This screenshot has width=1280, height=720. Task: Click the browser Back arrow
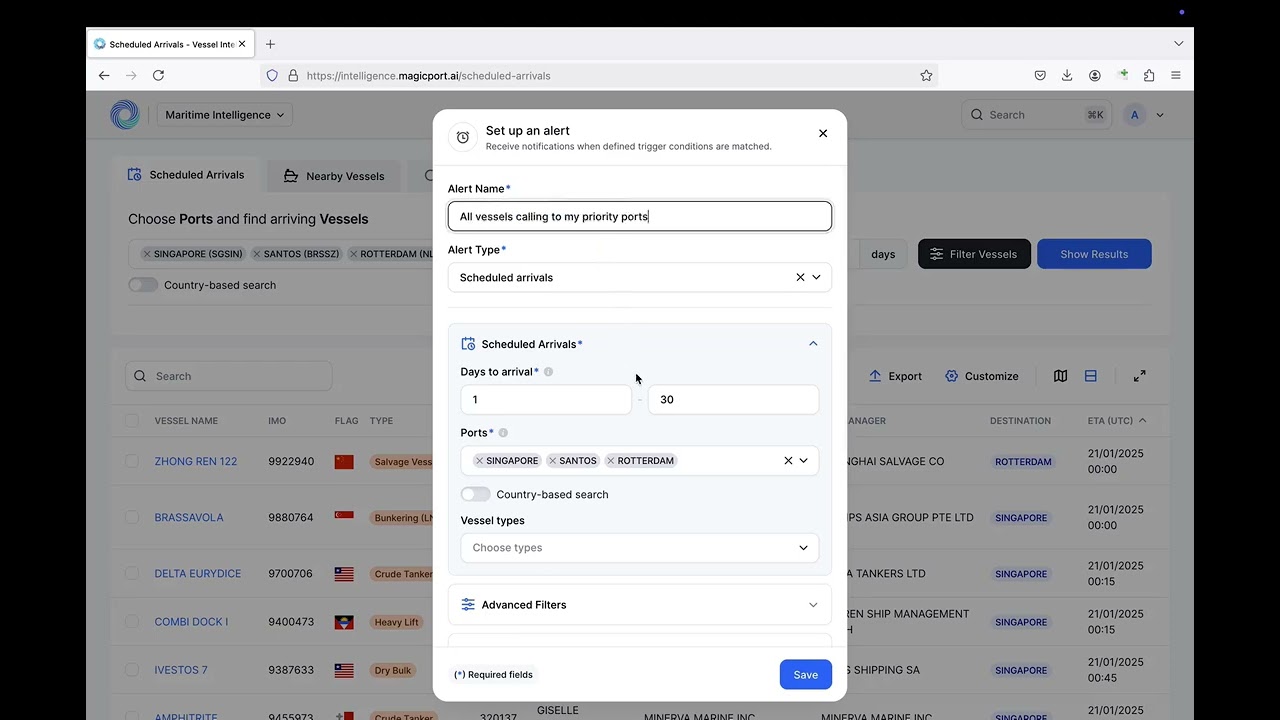[104, 75]
